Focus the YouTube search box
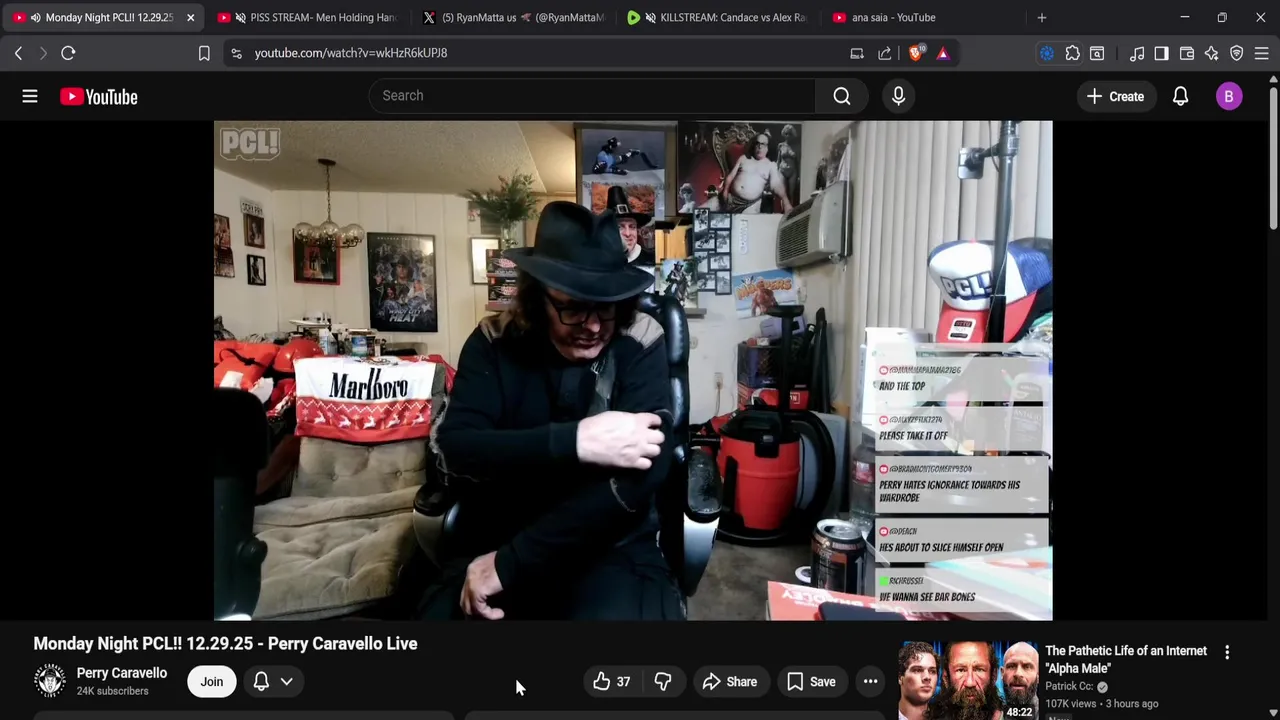Image resolution: width=1280 pixels, height=720 pixels. click(592, 96)
